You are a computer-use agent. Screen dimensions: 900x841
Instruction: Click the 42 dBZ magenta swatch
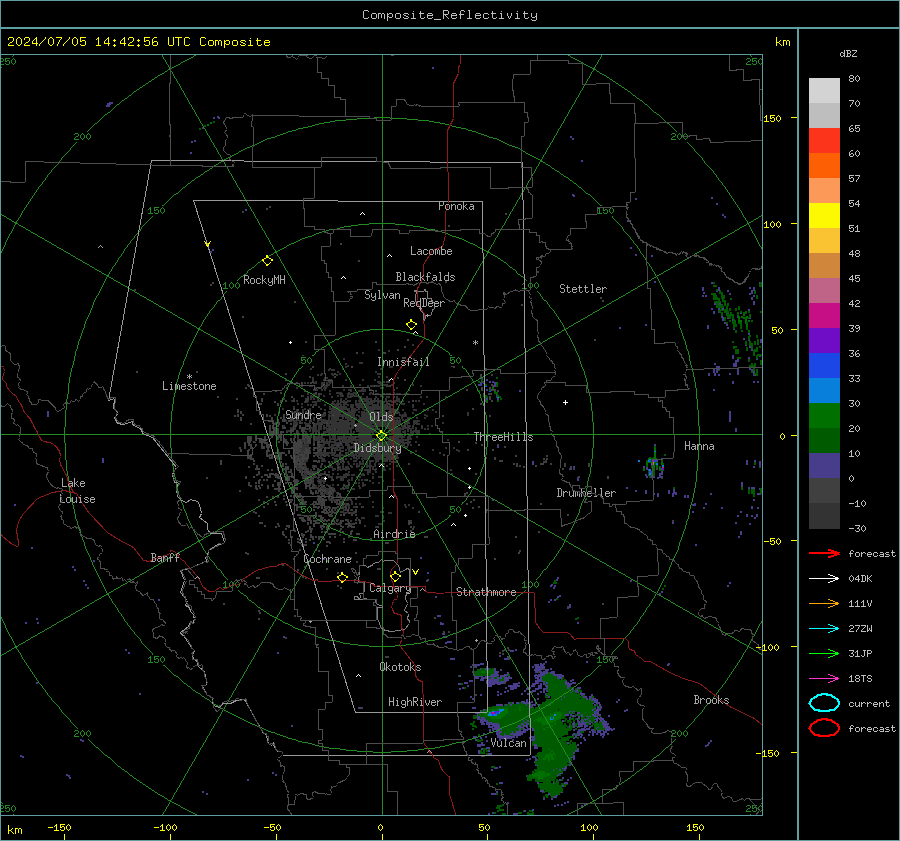[x=824, y=315]
